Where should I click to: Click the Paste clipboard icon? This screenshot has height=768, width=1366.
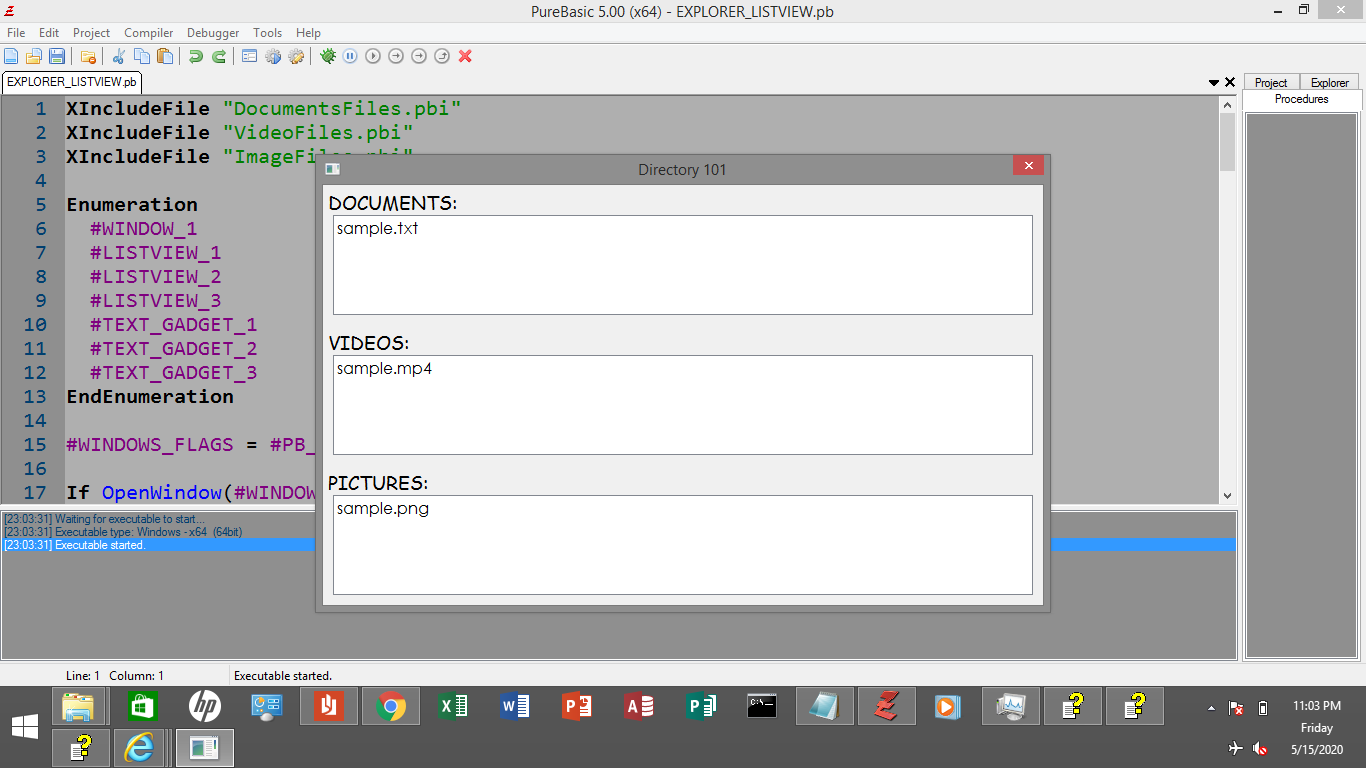pos(165,56)
